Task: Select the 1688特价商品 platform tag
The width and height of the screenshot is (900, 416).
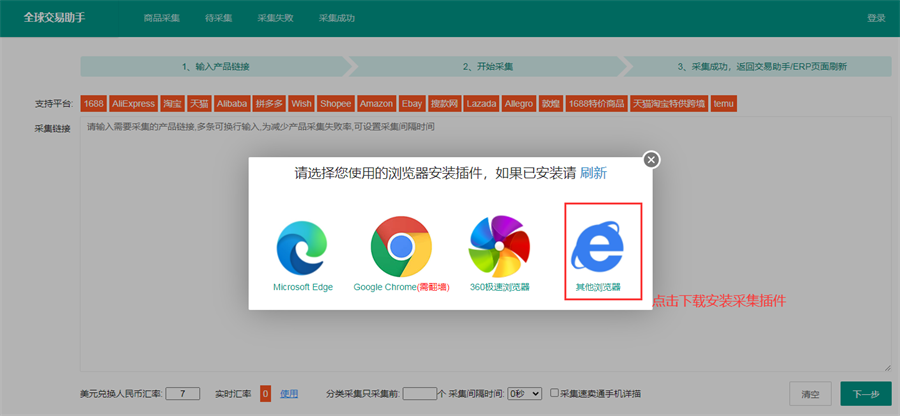Action: click(596, 104)
